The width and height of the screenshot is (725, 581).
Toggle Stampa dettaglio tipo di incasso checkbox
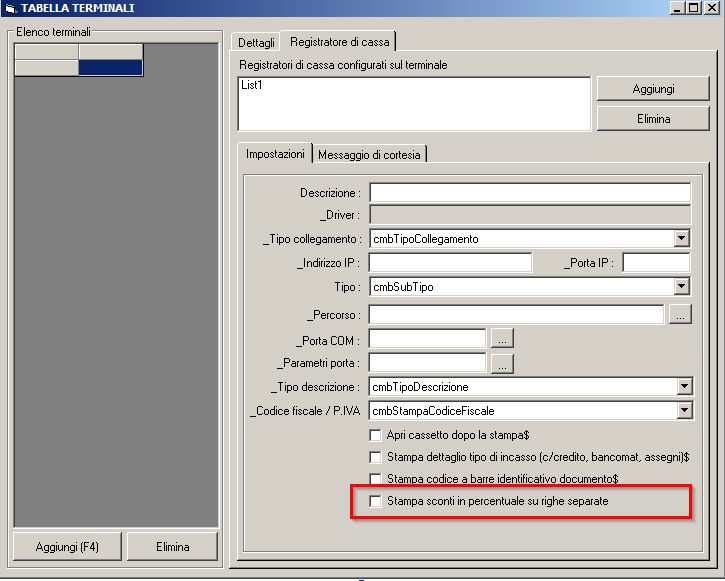click(375, 458)
